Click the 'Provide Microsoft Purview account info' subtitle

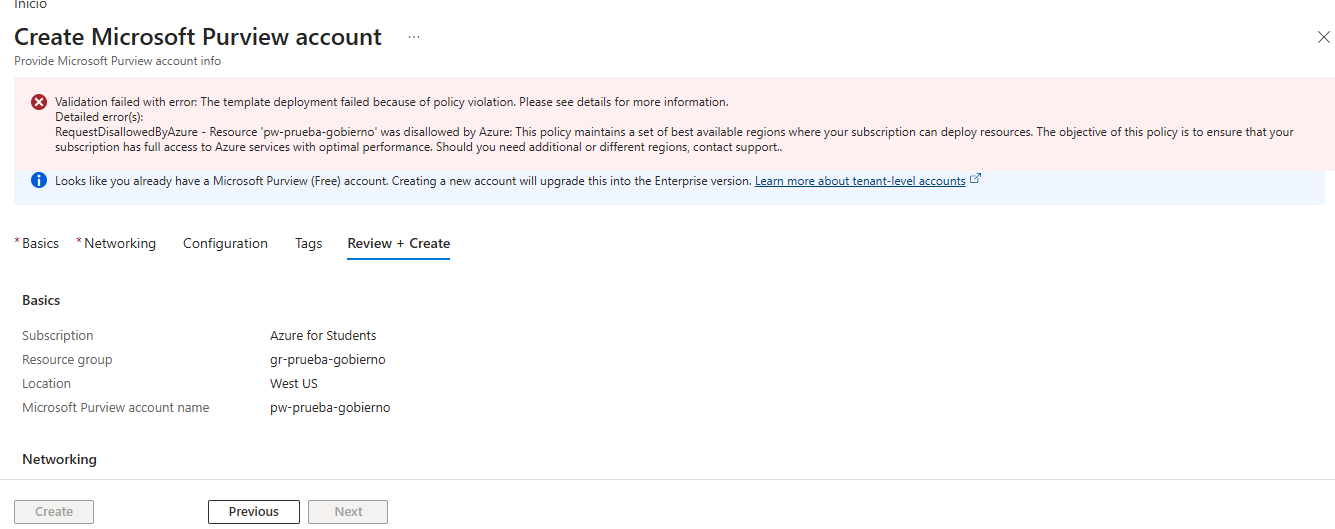coord(118,61)
